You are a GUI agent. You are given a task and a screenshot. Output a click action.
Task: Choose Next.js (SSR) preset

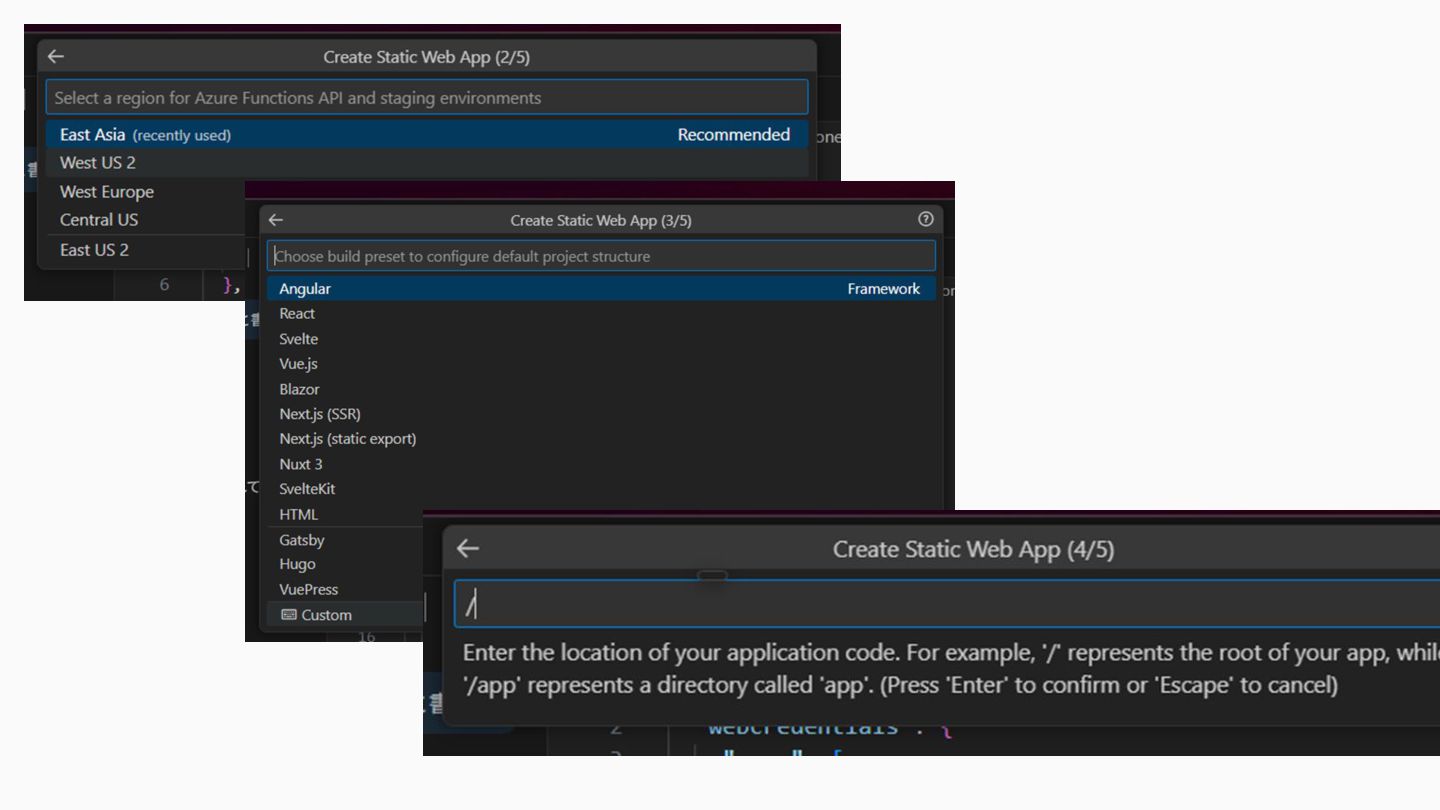[601, 414]
